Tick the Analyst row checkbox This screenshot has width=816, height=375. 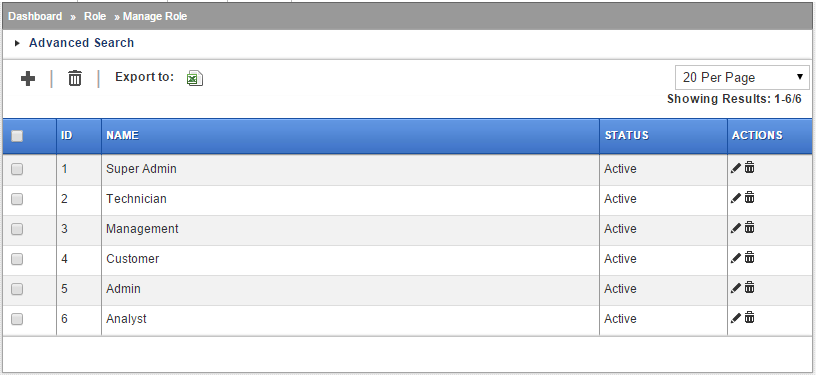coord(17,319)
